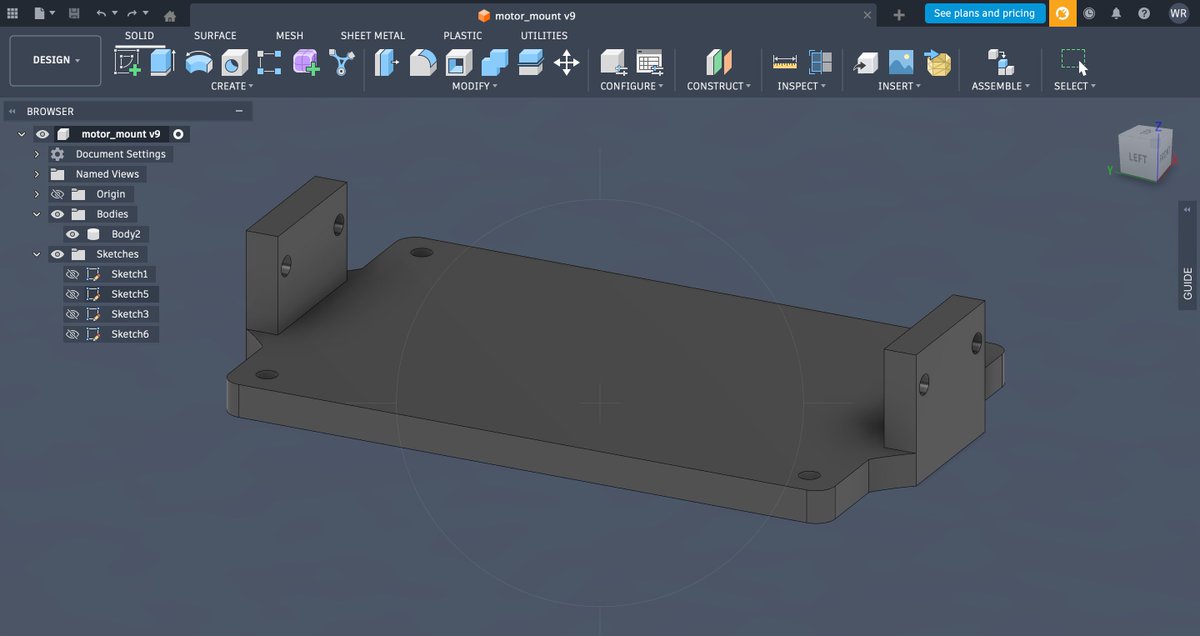Open the Job Status clock icon
1200x636 pixels.
[1089, 14]
